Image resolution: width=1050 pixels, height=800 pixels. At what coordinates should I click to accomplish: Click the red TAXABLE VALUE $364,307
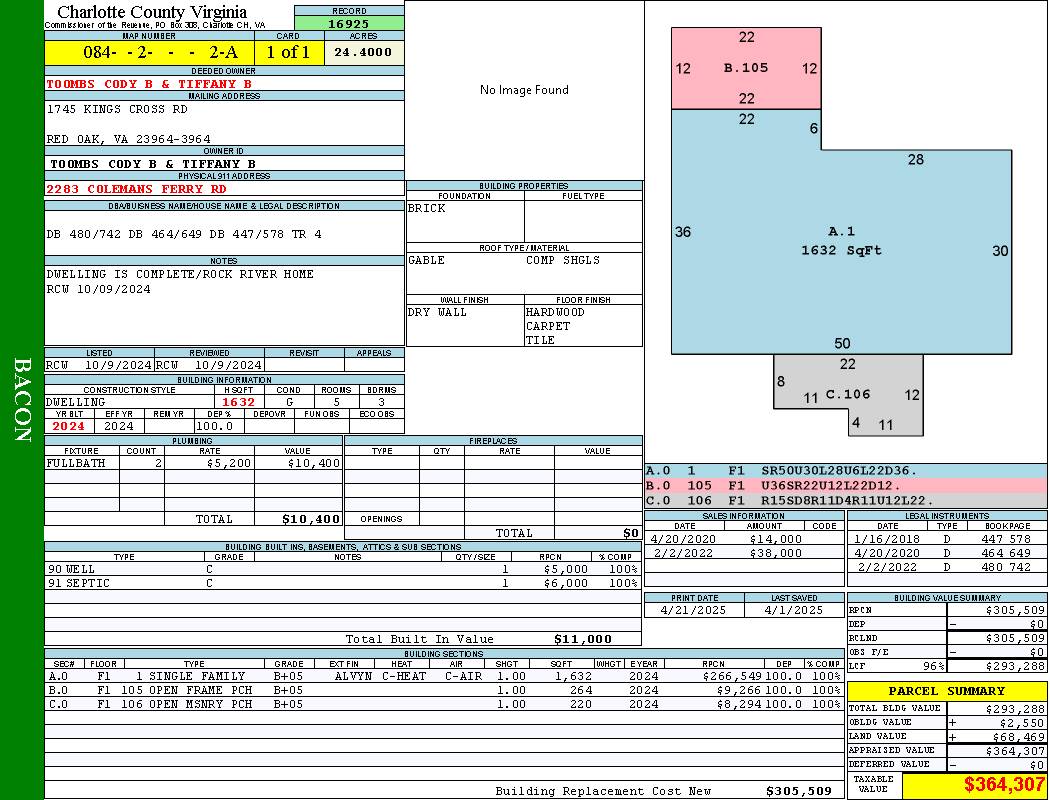[1004, 785]
